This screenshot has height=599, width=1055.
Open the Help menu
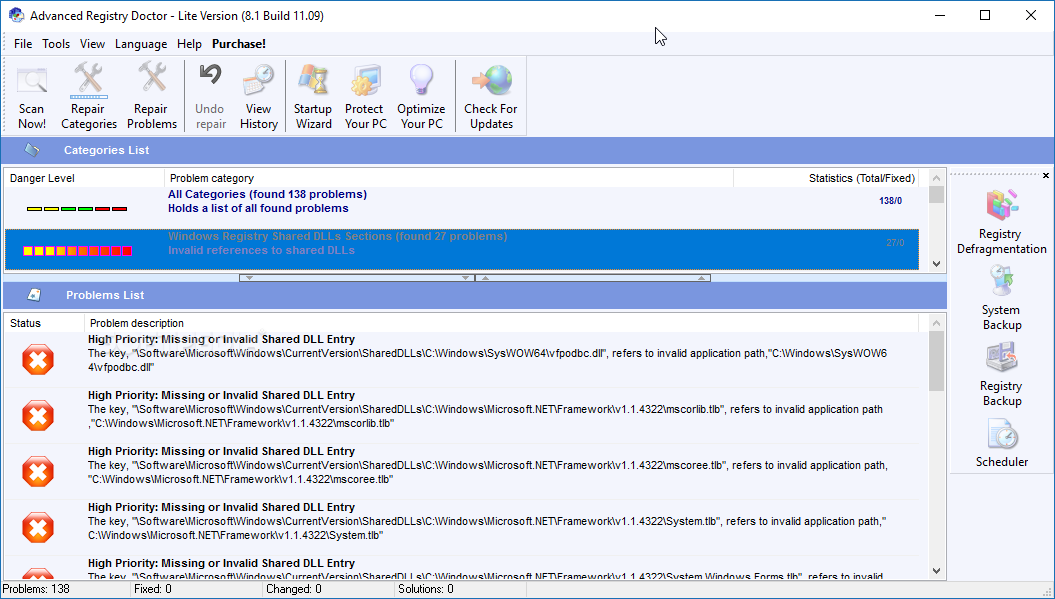pyautogui.click(x=189, y=44)
